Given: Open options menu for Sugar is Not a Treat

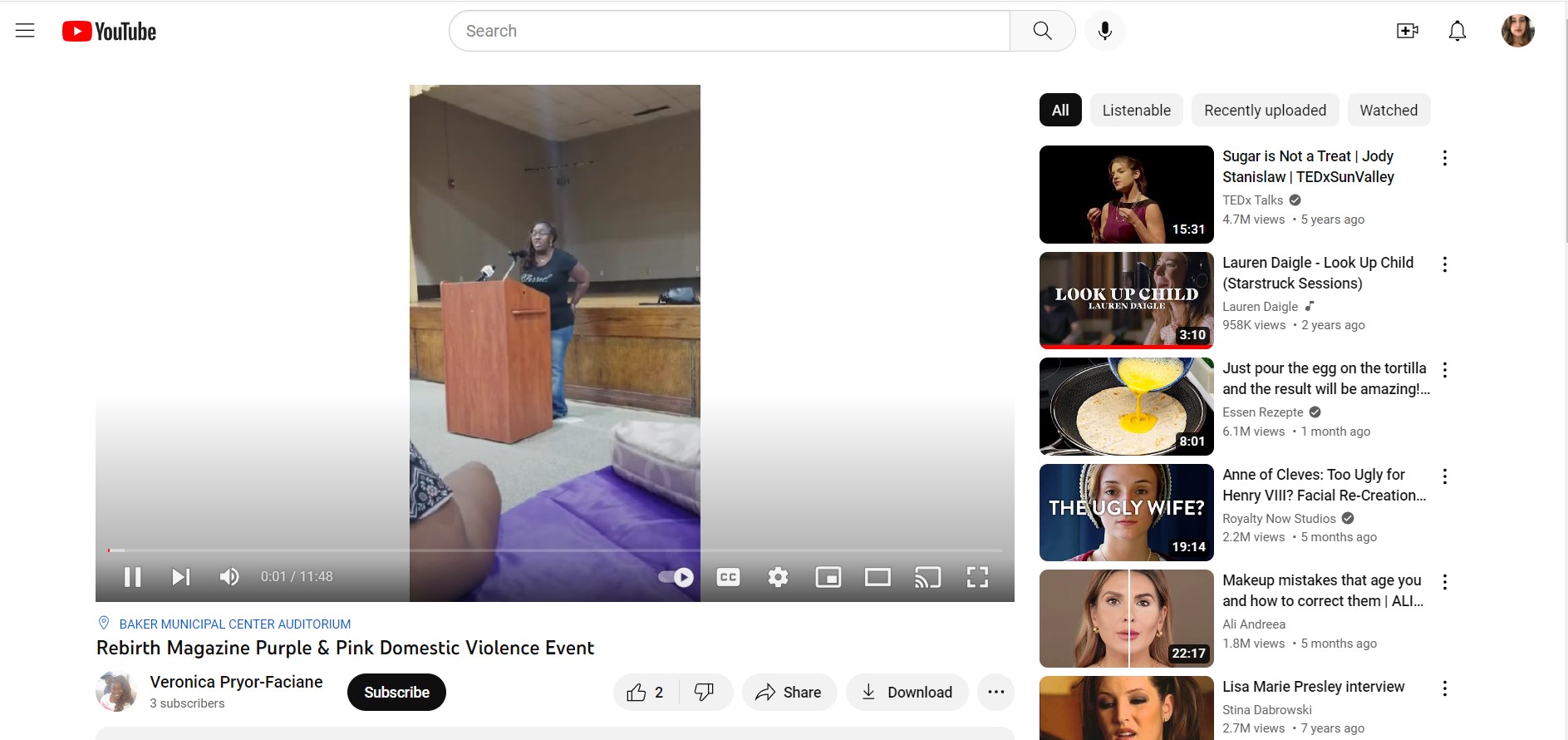Looking at the screenshot, I should pyautogui.click(x=1445, y=158).
